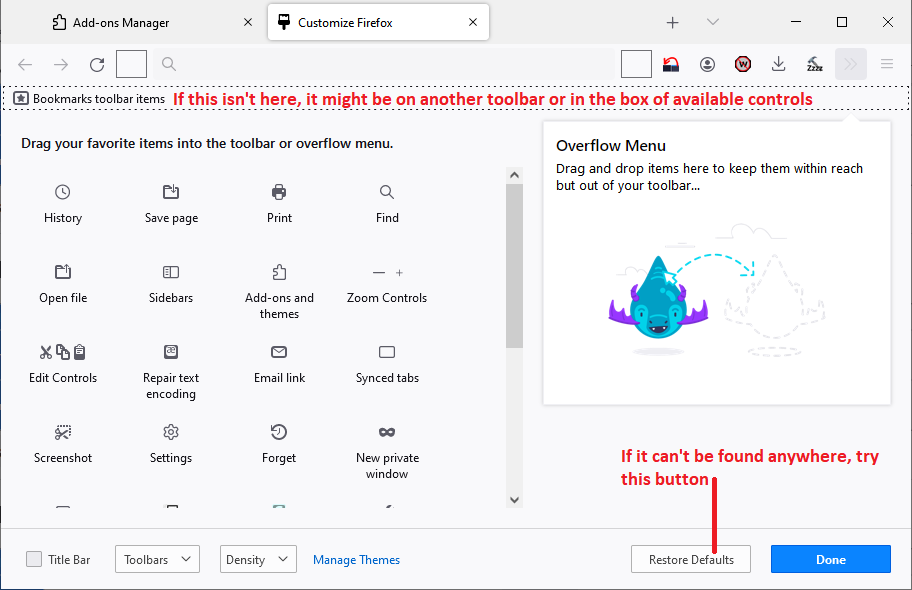
Task: Click the Forward arrow in the toolbar
Action: [x=61, y=64]
